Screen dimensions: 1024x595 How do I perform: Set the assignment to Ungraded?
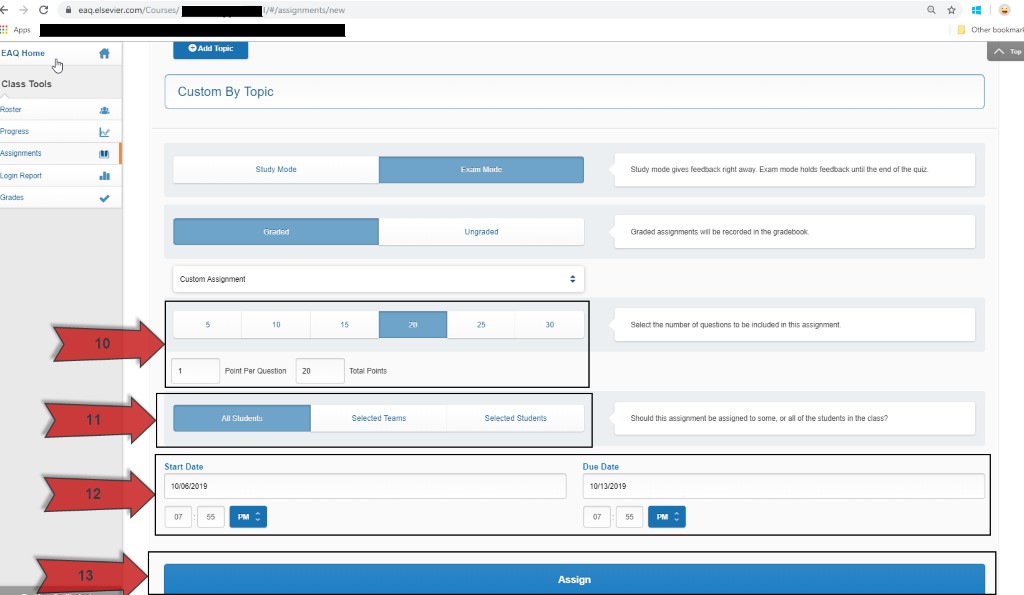pyautogui.click(x=481, y=231)
